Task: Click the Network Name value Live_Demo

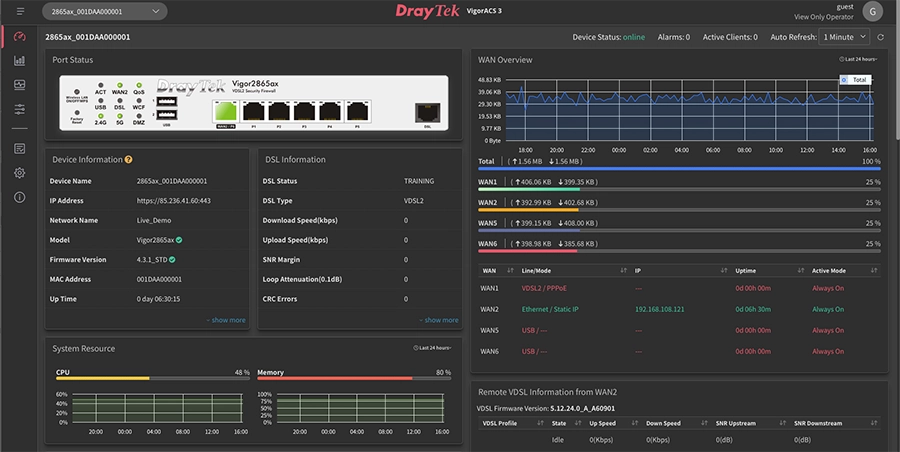Action: [x=154, y=221]
